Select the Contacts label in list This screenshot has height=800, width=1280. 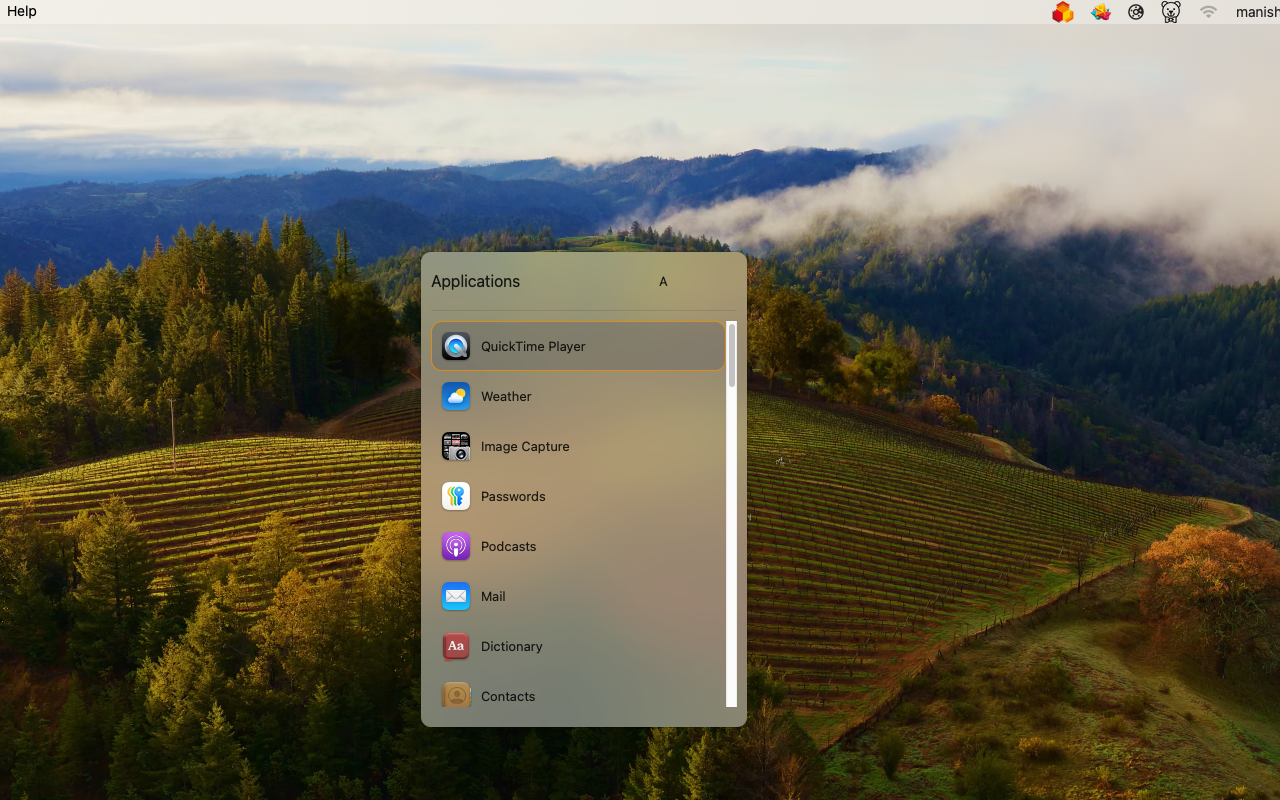tap(508, 696)
